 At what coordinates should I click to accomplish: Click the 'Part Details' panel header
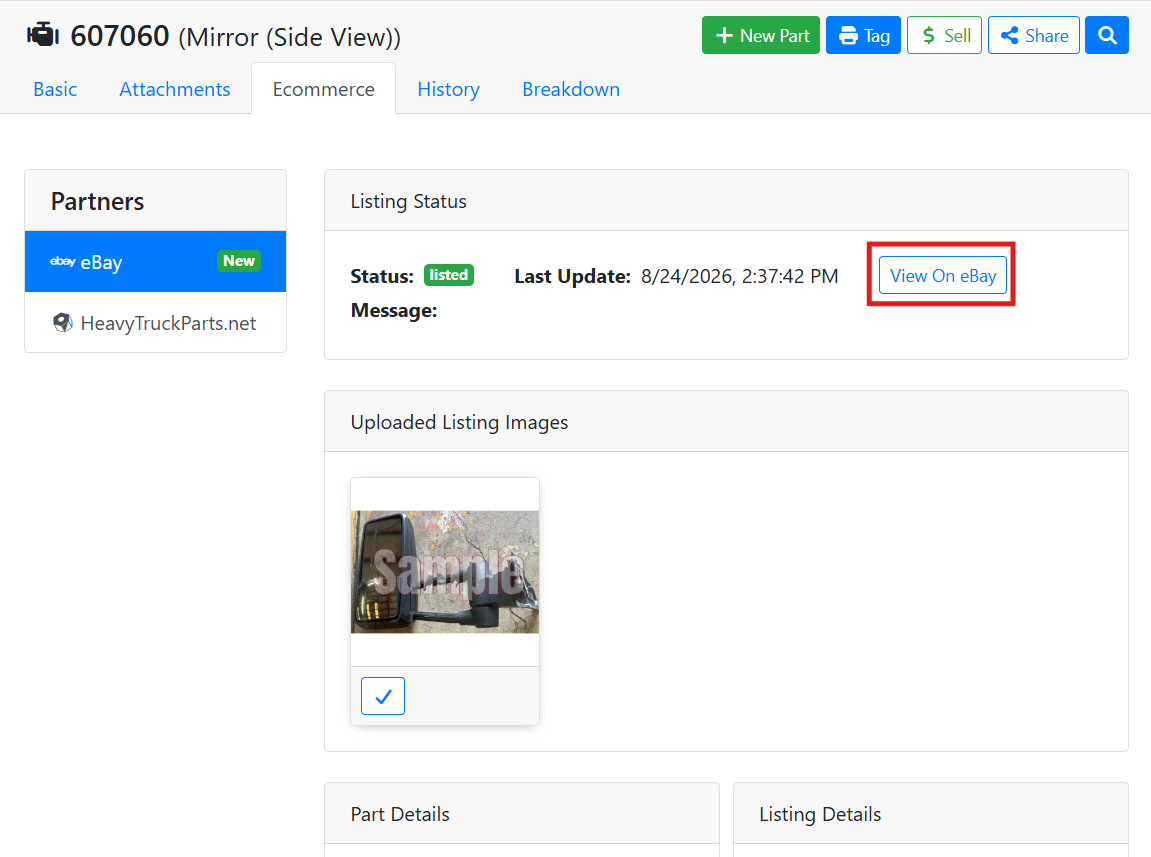522,814
